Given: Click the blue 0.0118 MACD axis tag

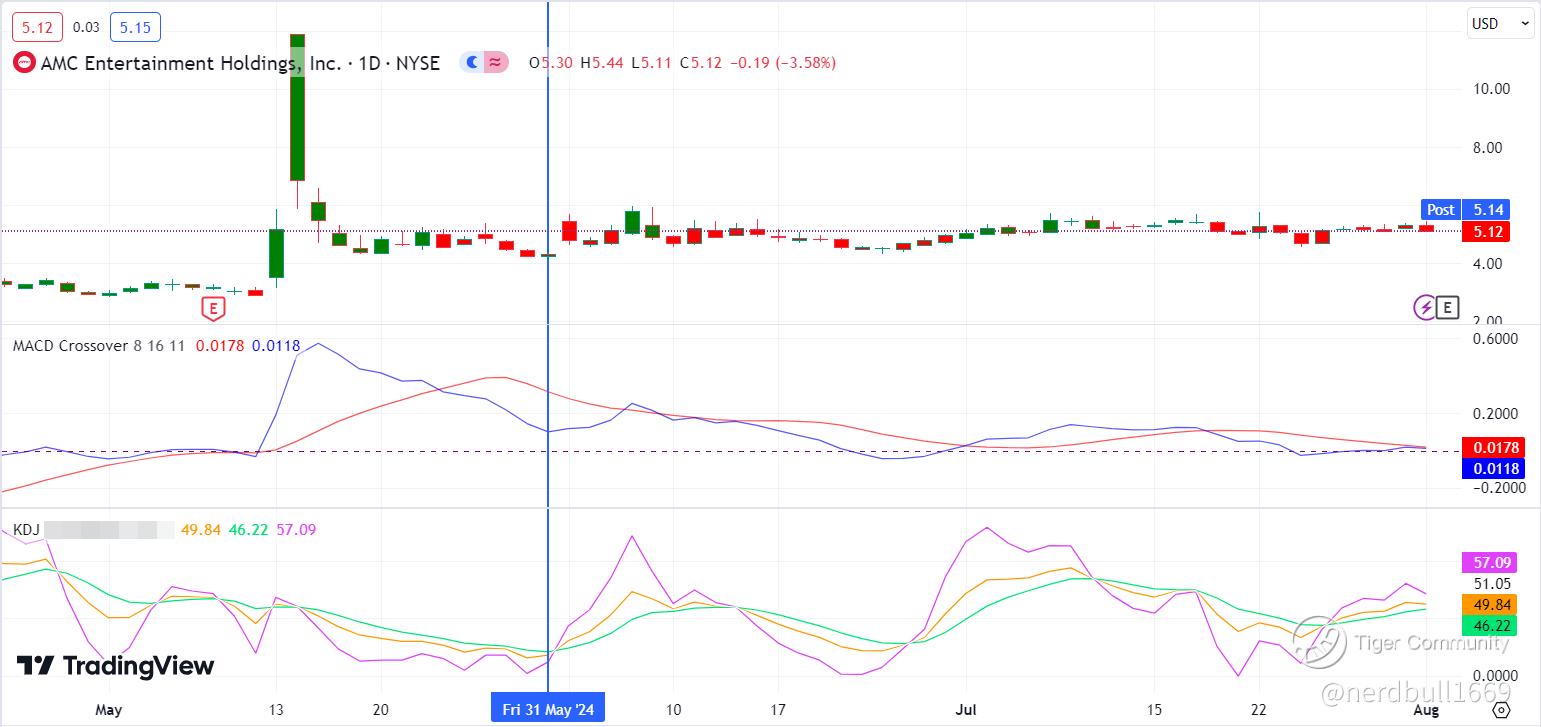Looking at the screenshot, I should tap(1492, 468).
